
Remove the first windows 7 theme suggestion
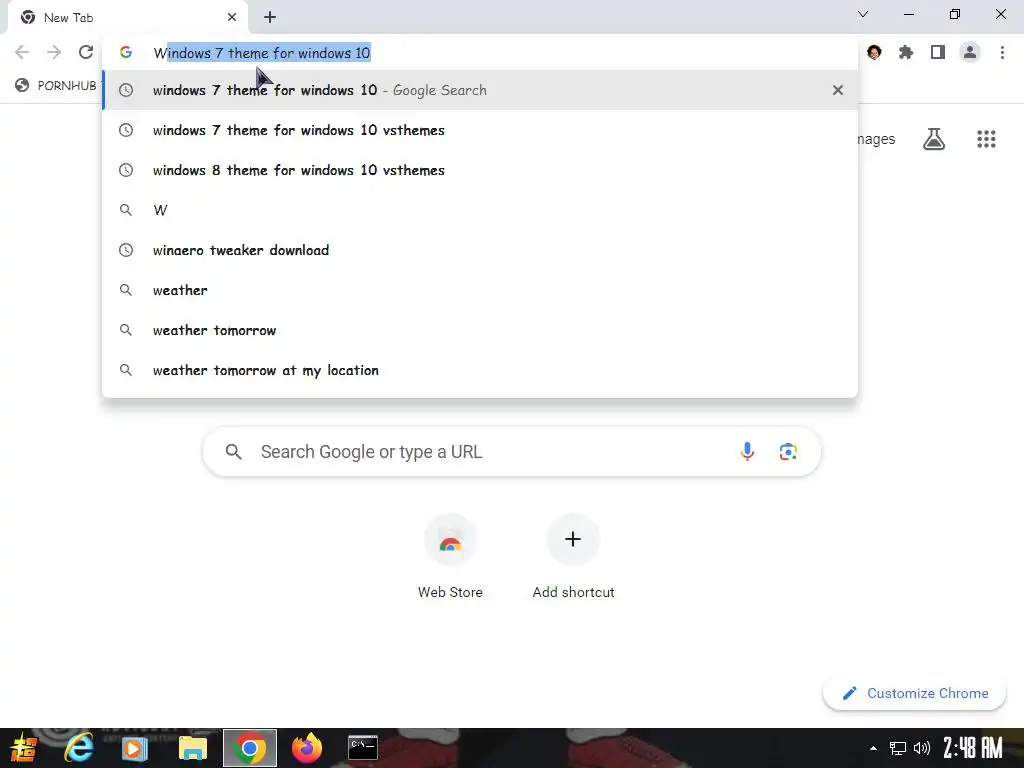[x=837, y=90]
